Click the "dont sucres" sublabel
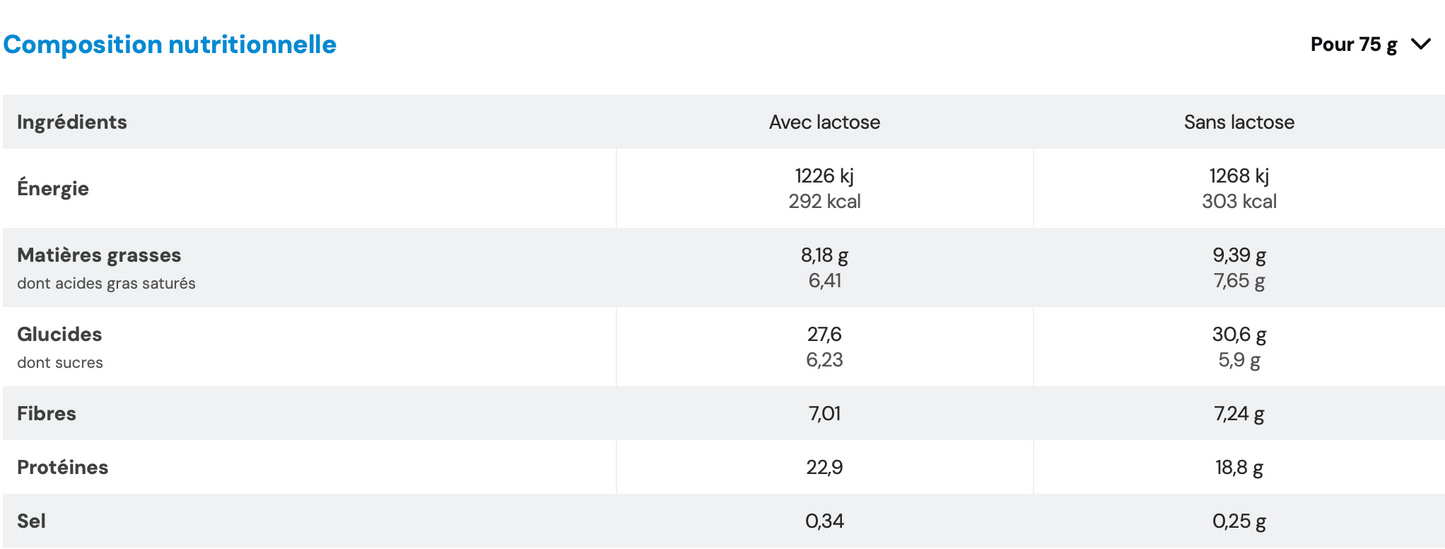The width and height of the screenshot is (1445, 549). [60, 362]
